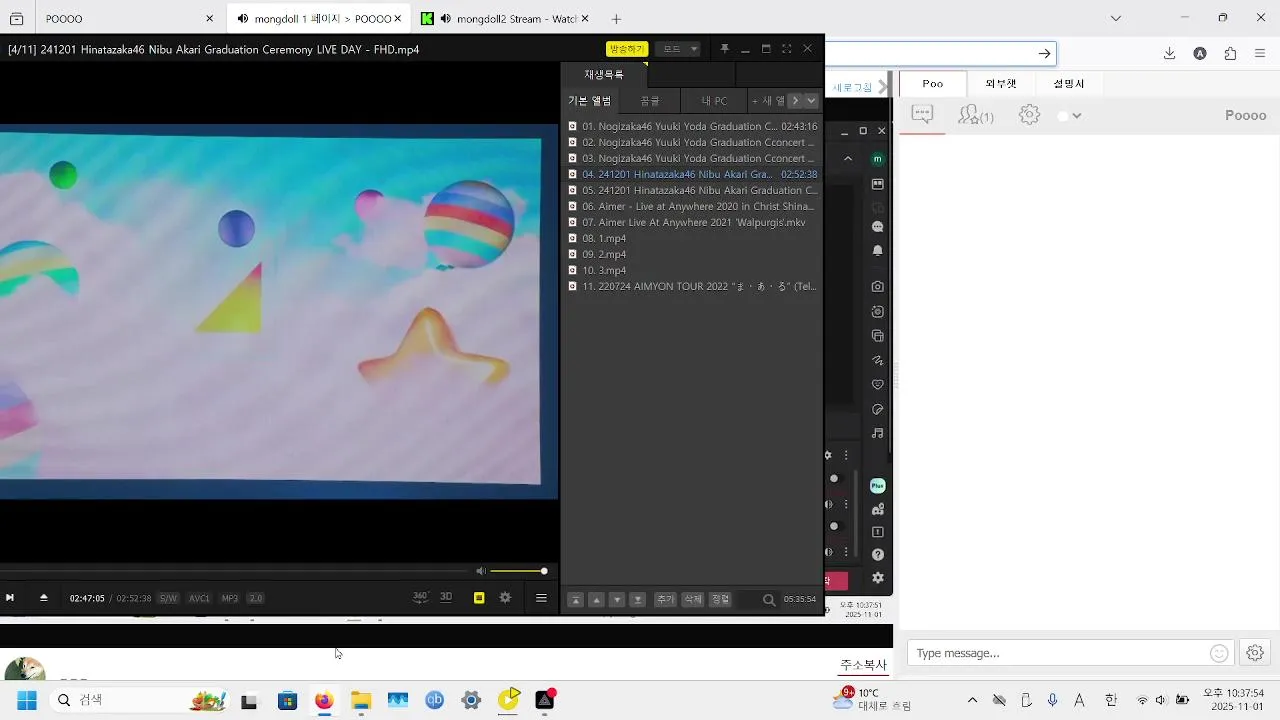Image resolution: width=1280 pixels, height=720 pixels.
Task: Select playlist item 01. Nogizaka46 Yuuki Yoda
Action: pyautogui.click(x=692, y=127)
